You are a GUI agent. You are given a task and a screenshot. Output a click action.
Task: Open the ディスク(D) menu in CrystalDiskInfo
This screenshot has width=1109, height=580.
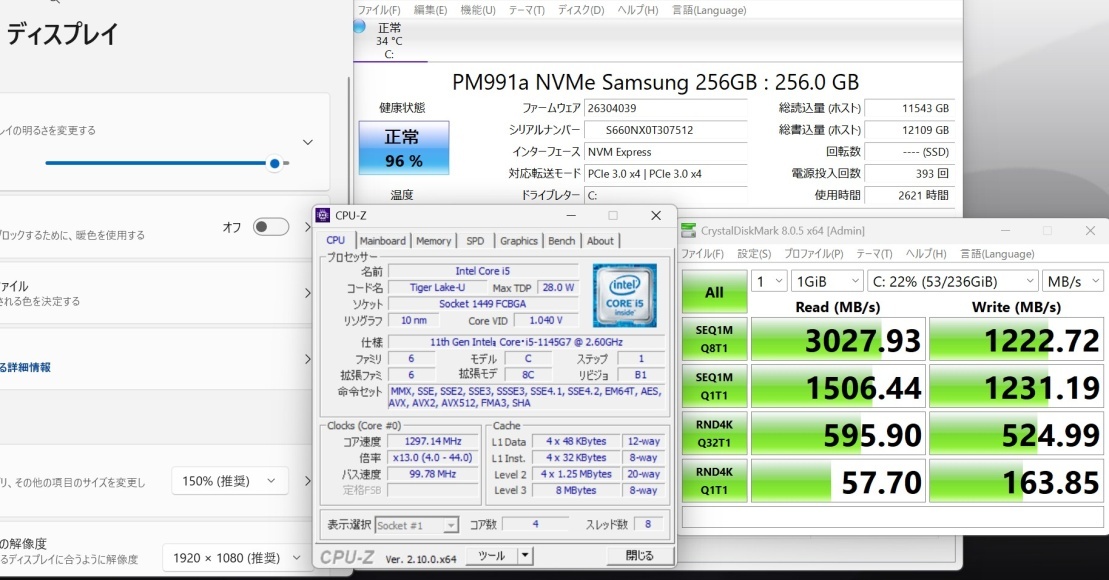coord(580,10)
